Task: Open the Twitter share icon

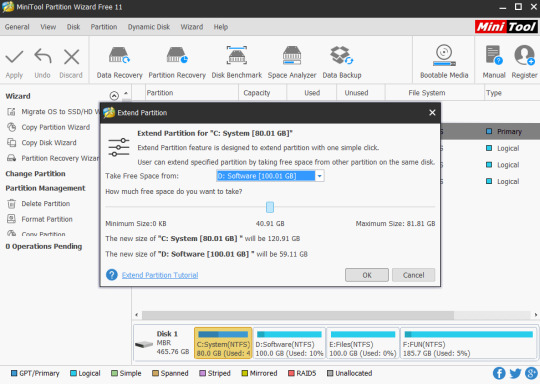Action: [515, 373]
